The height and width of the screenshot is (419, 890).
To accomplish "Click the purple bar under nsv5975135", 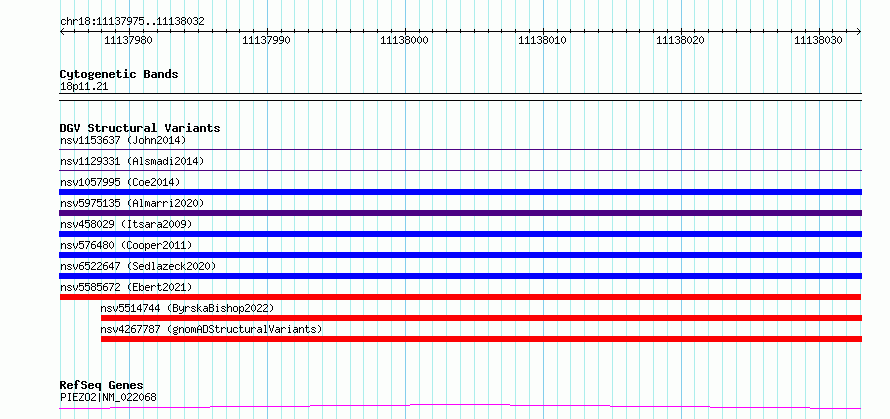I will point(460,213).
